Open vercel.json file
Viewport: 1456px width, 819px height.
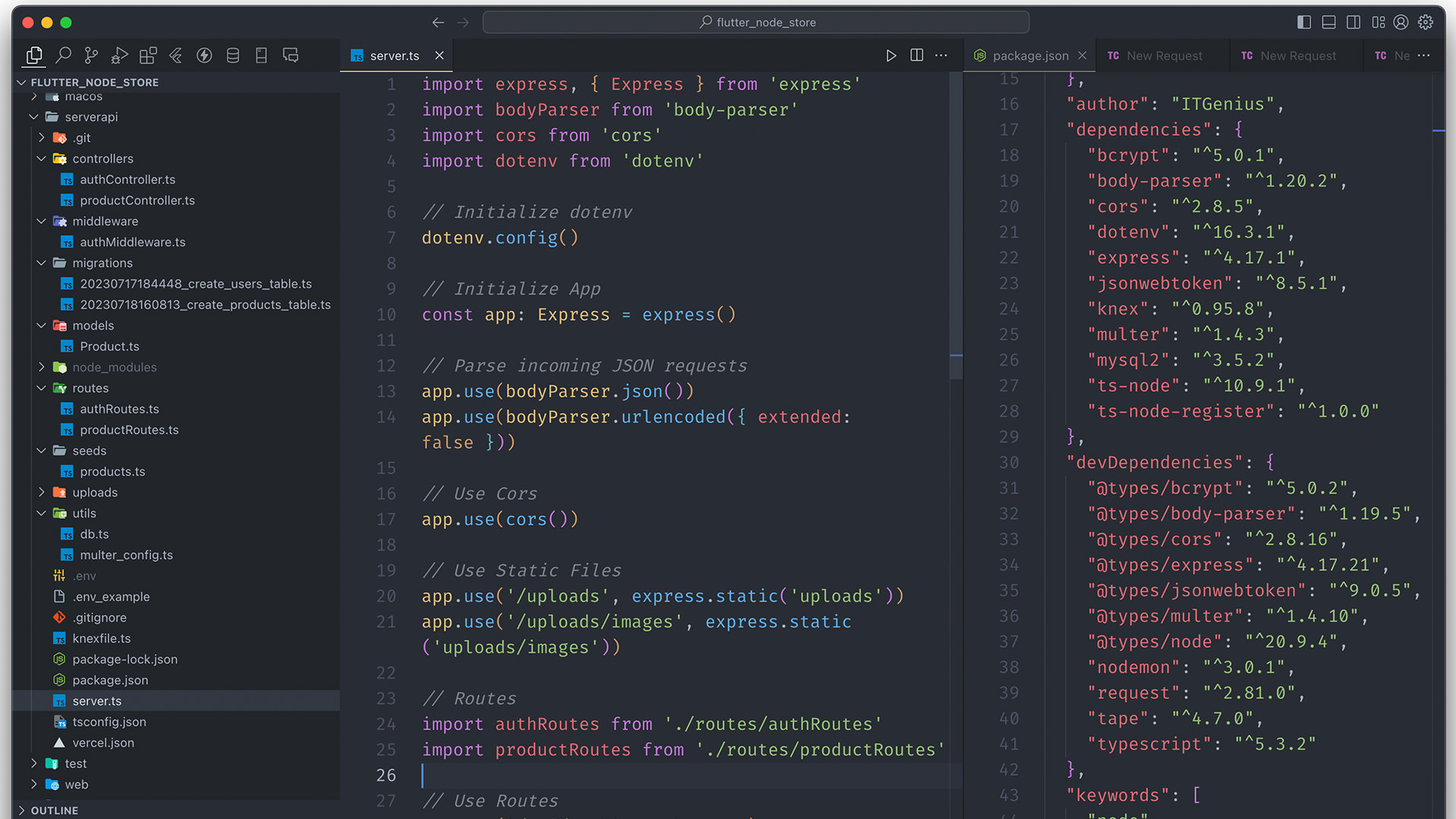[x=103, y=742]
